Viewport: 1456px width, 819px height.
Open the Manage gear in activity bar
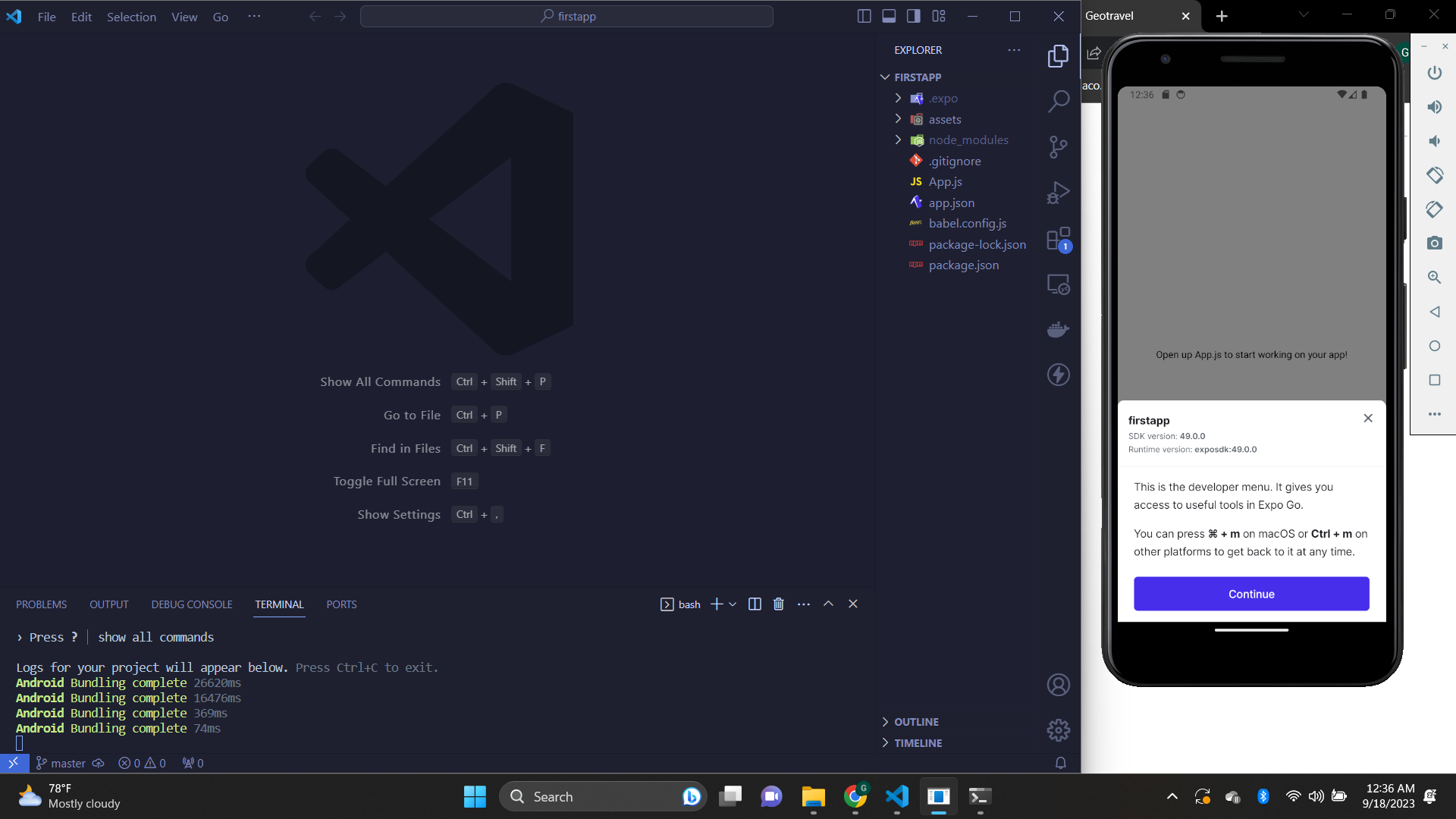click(x=1058, y=730)
